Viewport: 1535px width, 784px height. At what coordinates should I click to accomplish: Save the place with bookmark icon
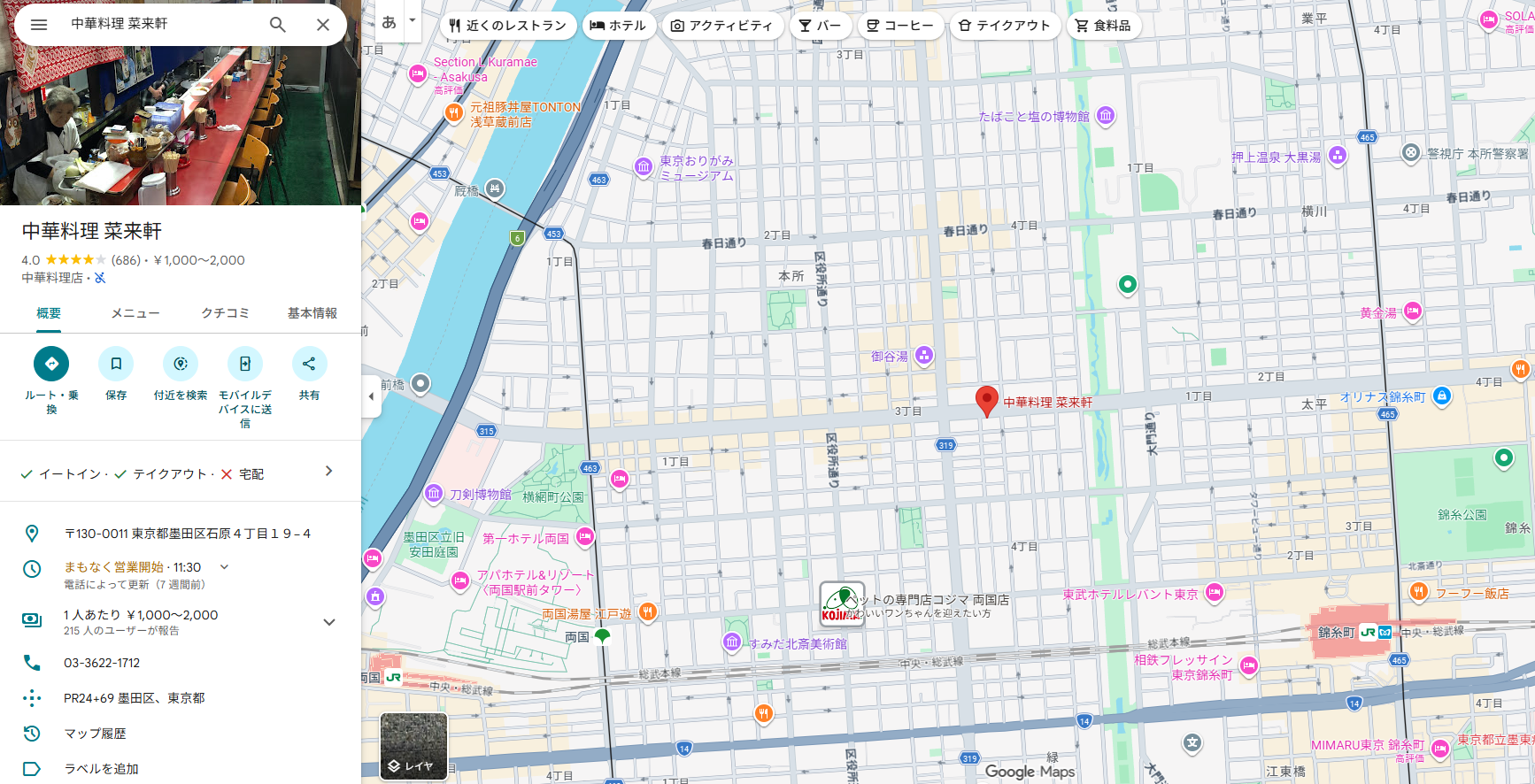tap(116, 364)
